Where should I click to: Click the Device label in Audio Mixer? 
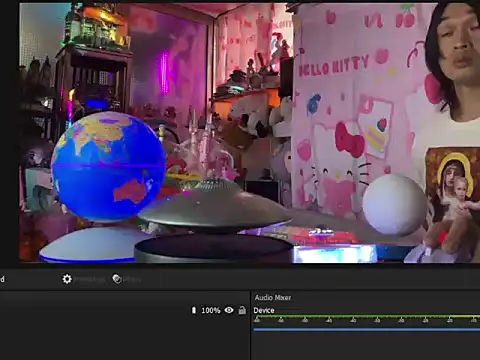[x=264, y=310]
